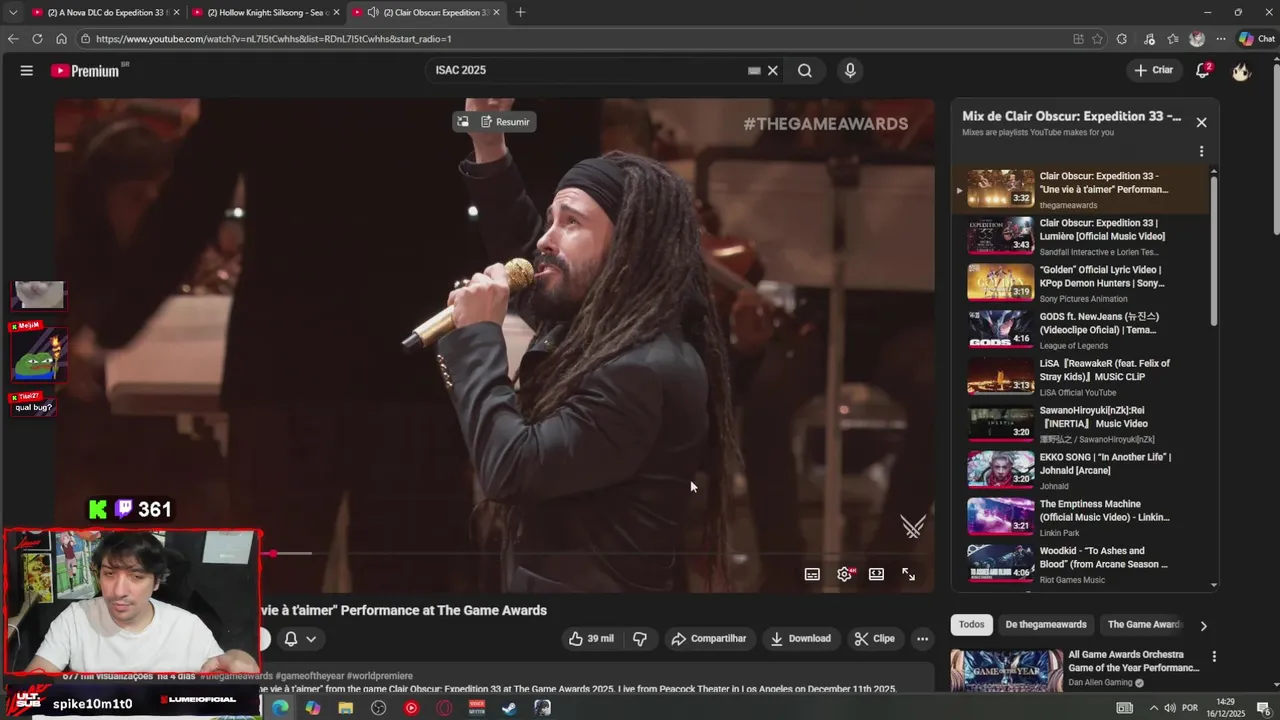
Task: Add this page to favorites with the star
Action: click(x=1097, y=39)
